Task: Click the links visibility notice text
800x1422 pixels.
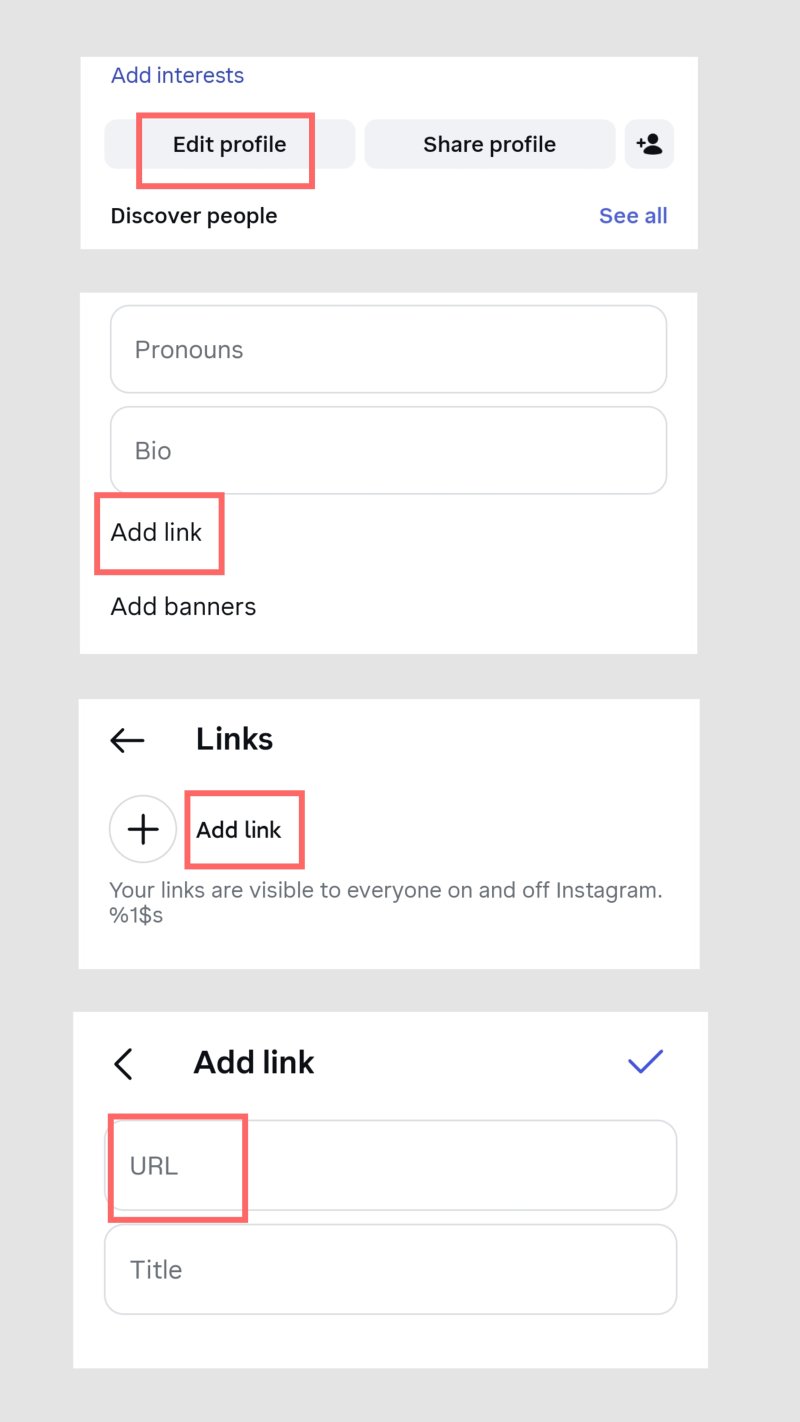Action: [x=385, y=902]
